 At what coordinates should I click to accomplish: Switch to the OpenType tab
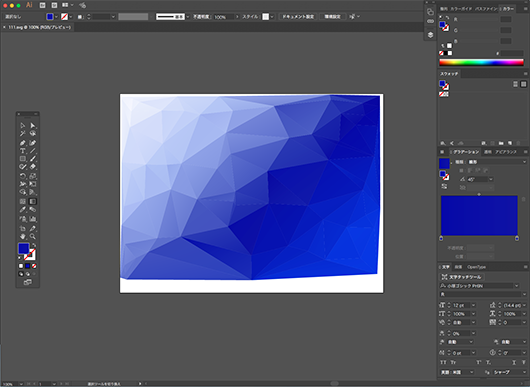tap(476, 267)
